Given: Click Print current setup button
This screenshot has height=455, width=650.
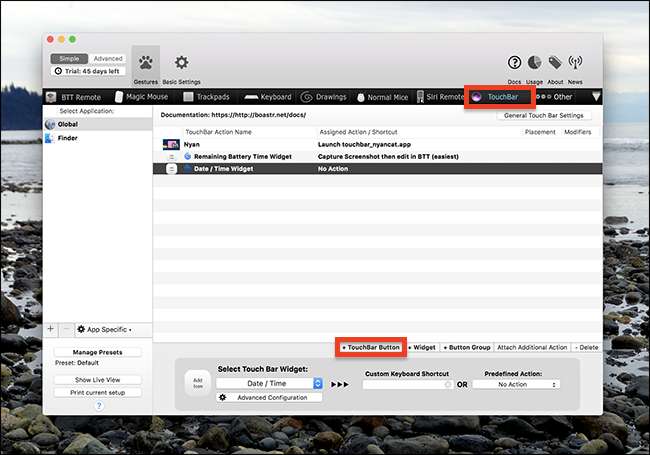Looking at the screenshot, I should 97,392.
